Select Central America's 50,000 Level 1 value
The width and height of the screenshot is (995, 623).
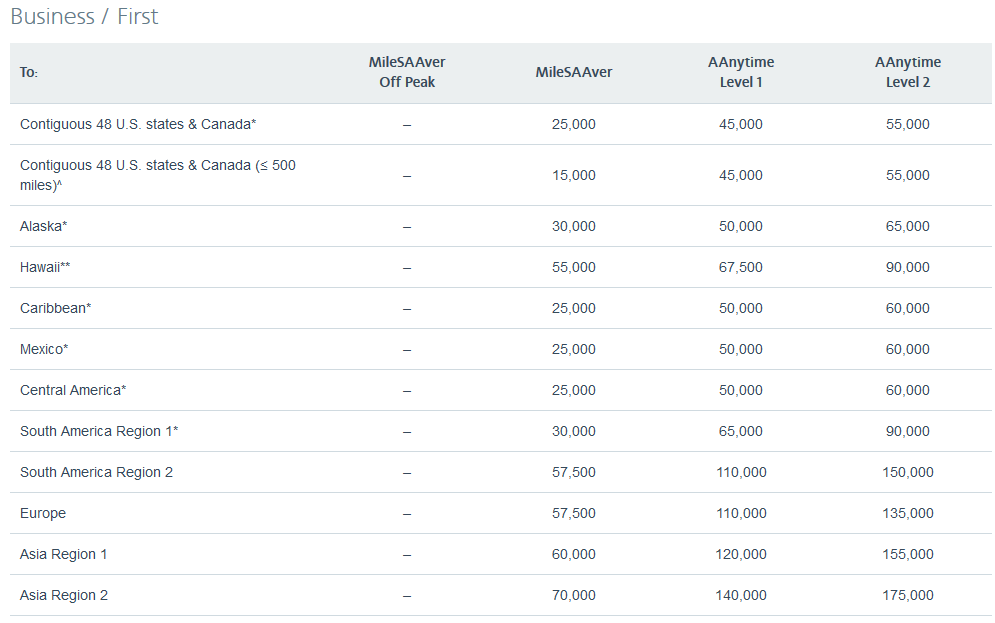pyautogui.click(x=741, y=390)
